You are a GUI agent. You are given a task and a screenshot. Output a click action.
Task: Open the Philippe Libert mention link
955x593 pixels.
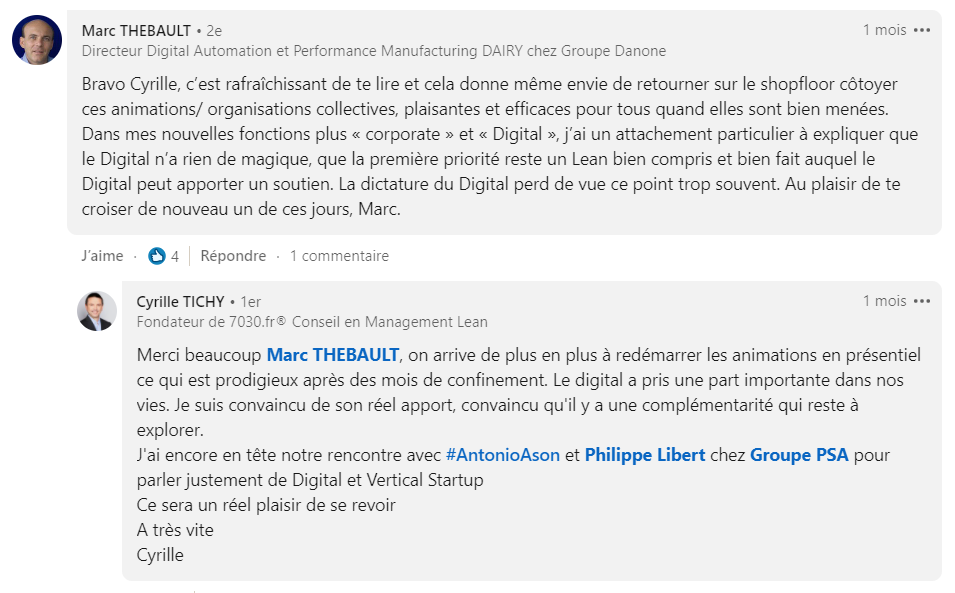click(645, 455)
